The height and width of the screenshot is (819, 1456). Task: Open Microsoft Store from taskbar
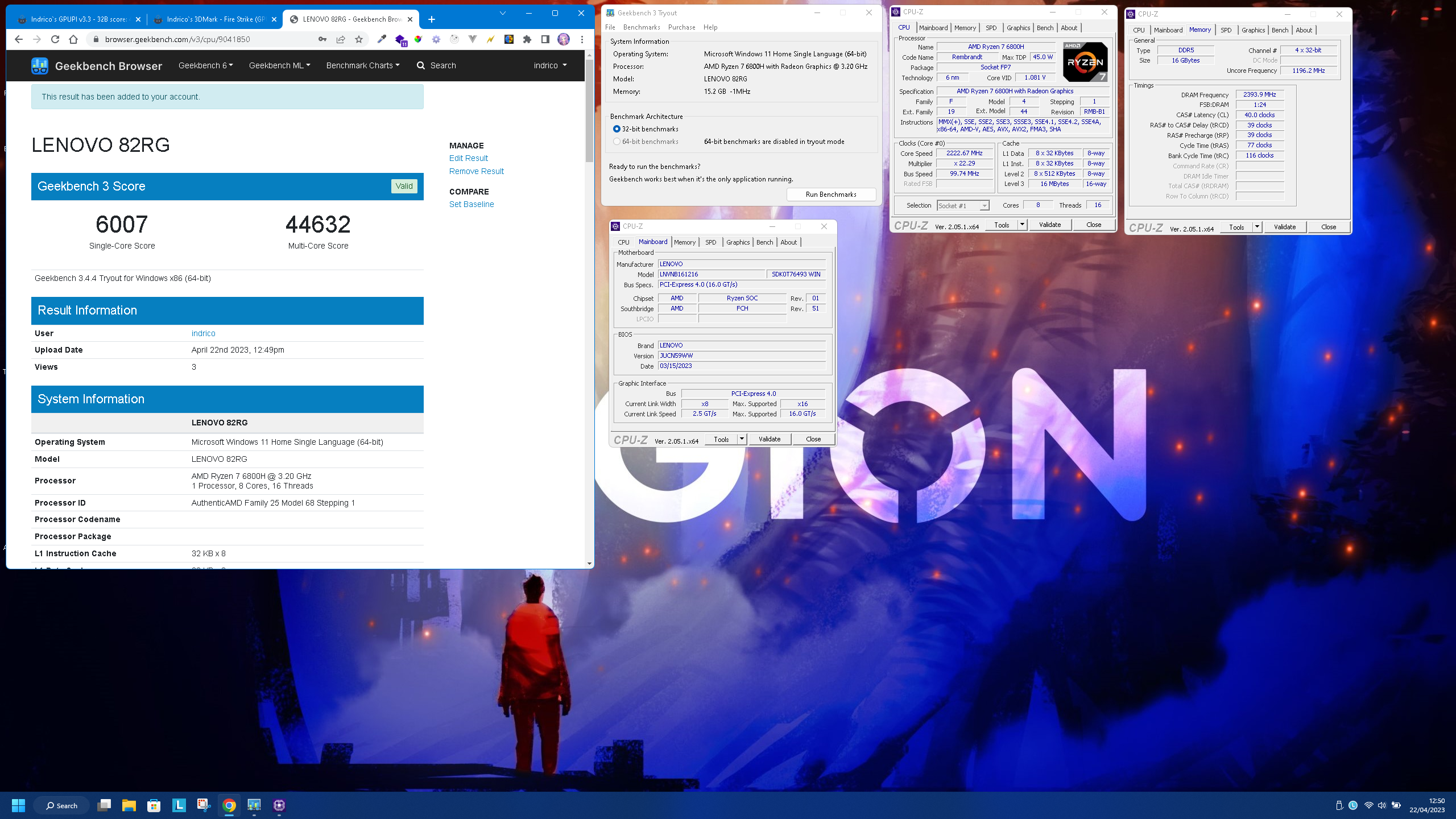point(154,805)
